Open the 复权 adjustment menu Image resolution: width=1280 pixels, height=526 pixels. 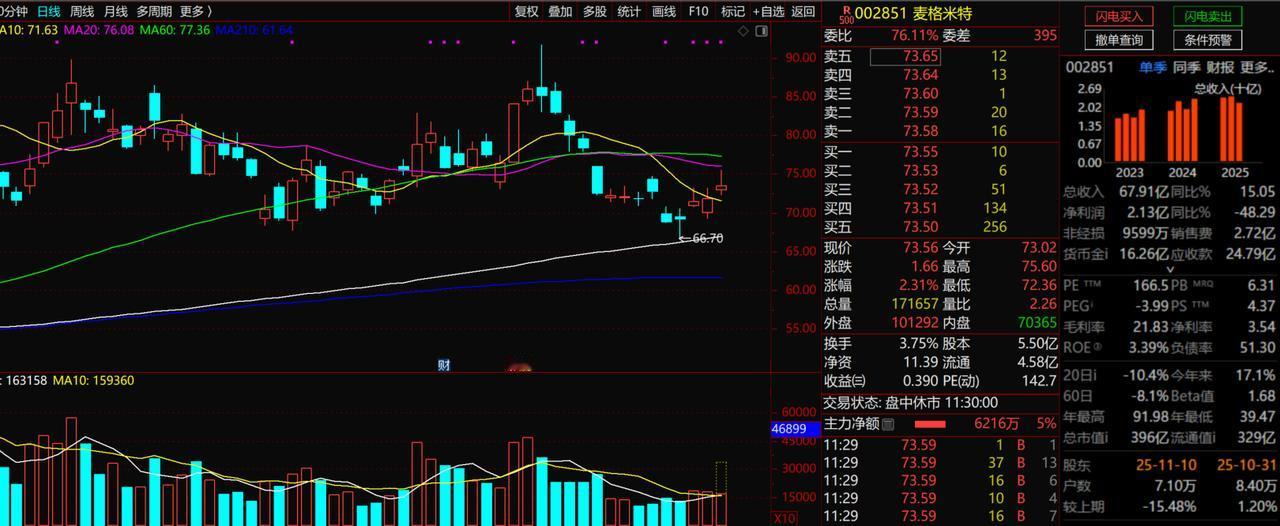pos(527,12)
